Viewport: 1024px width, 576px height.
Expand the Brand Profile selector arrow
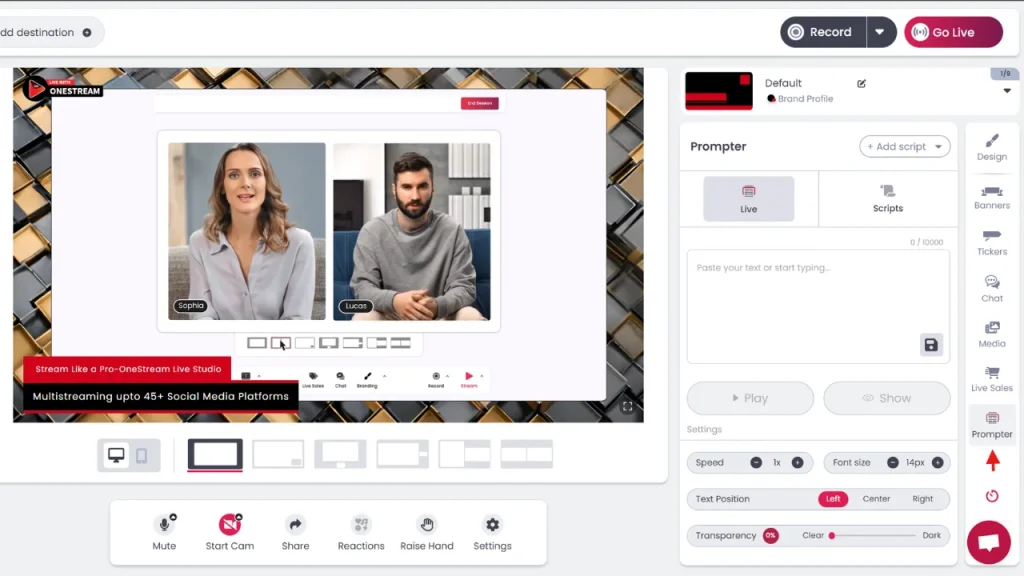coord(1006,91)
